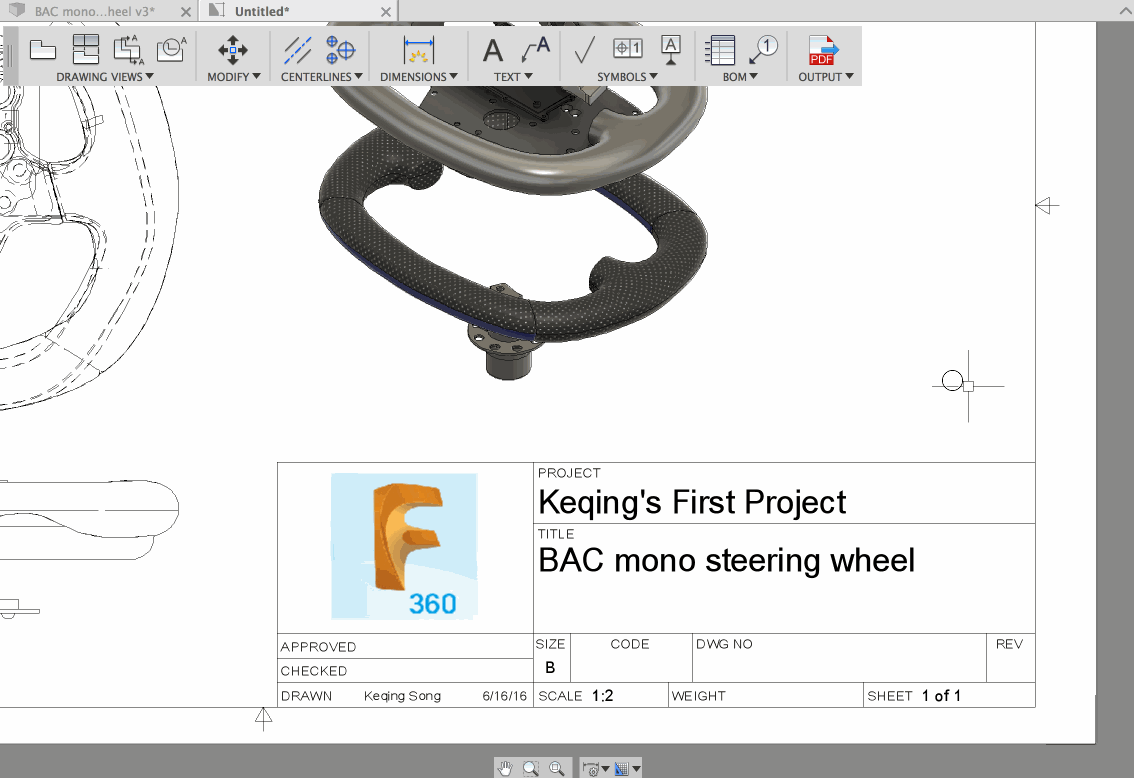1134x778 pixels.
Task: Click the toolbar drag handle
Action: [10, 56]
